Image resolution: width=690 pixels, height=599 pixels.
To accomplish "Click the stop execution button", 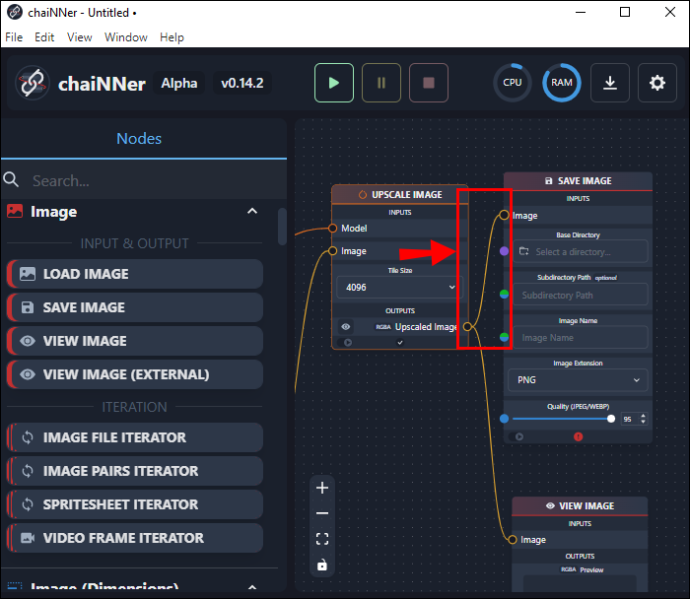I will [429, 83].
